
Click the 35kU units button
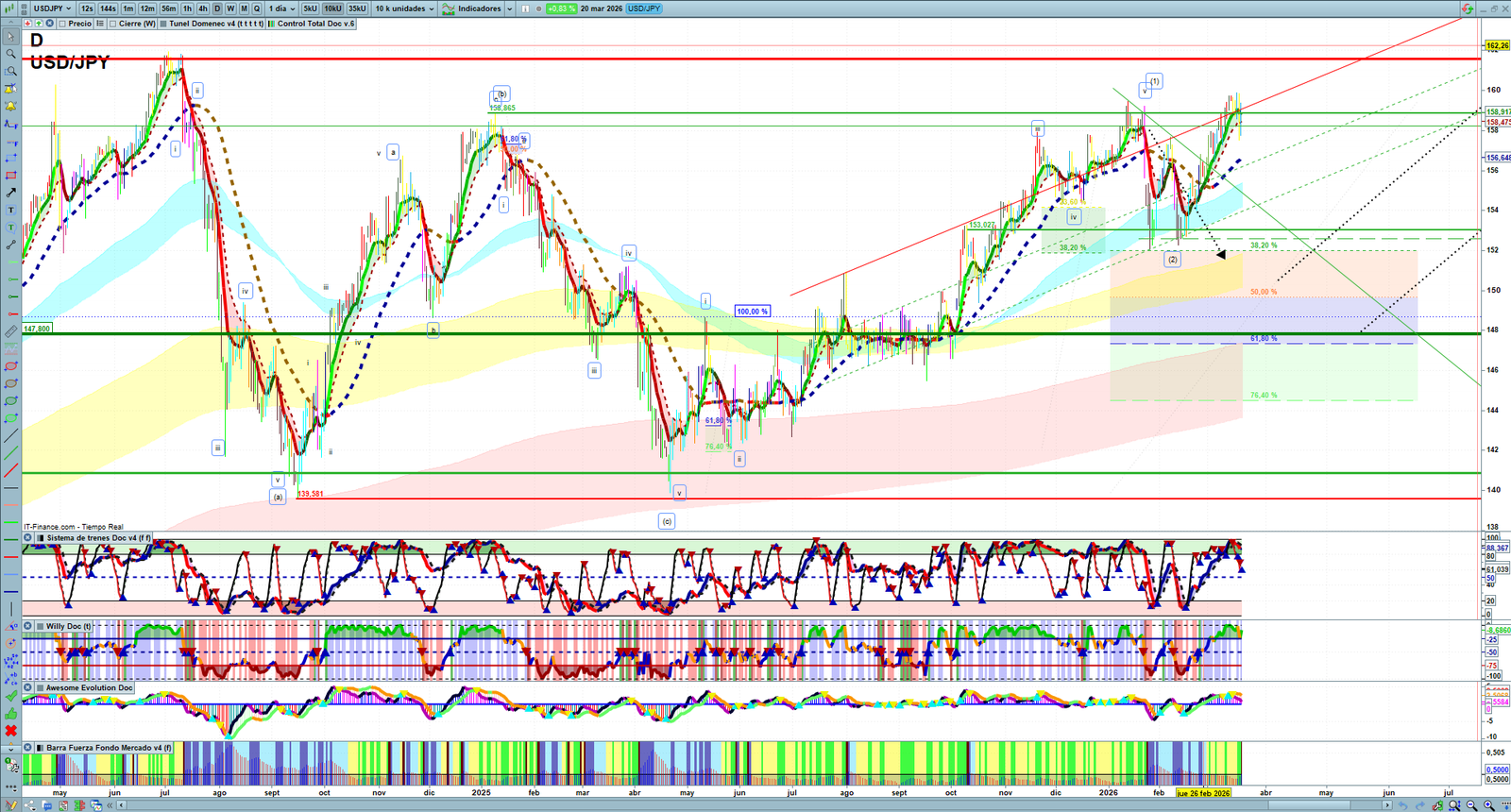tap(357, 8)
